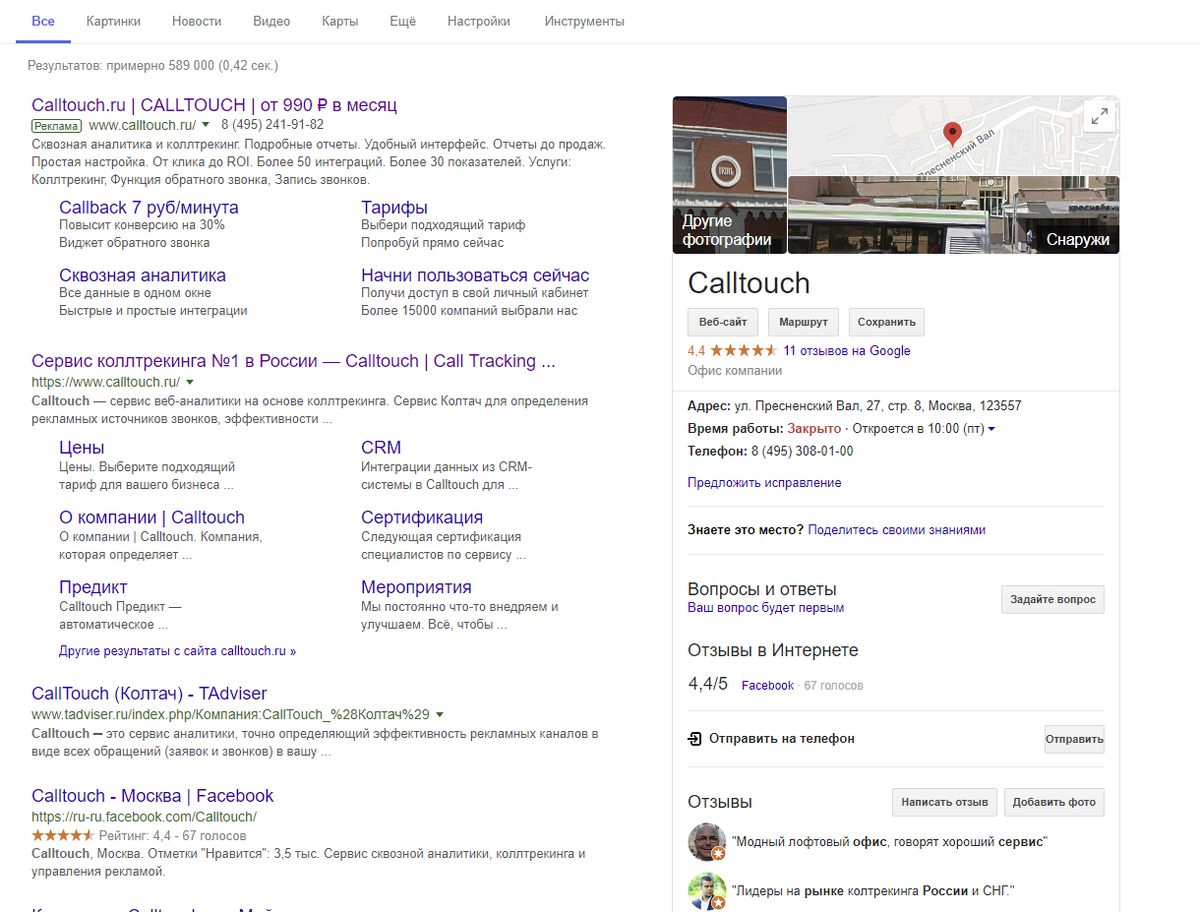Open the Мероприятия sitelink
Screen dimensions: 1200x912
(416, 587)
